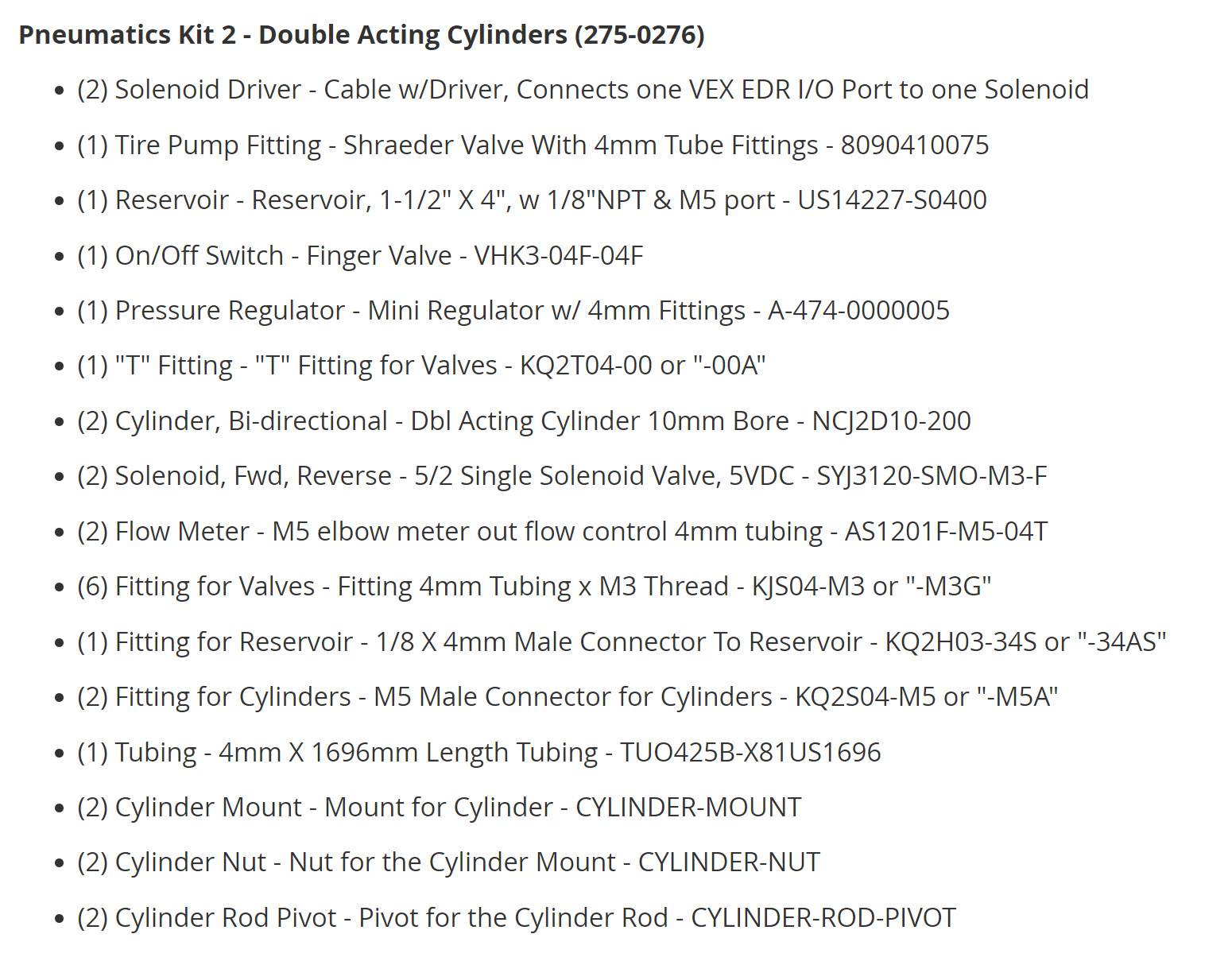Click the Solenoid Driver list item
The image size is (1232, 965).
click(582, 90)
